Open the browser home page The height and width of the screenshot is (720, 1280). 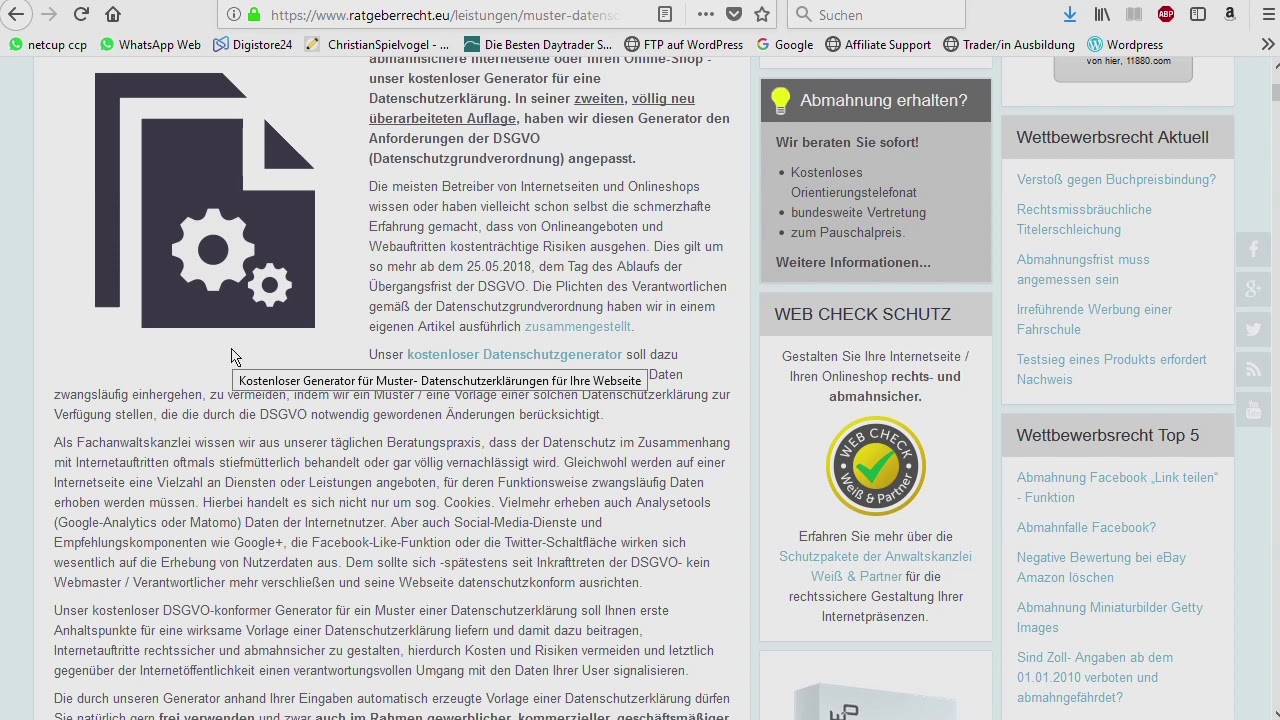pos(113,14)
